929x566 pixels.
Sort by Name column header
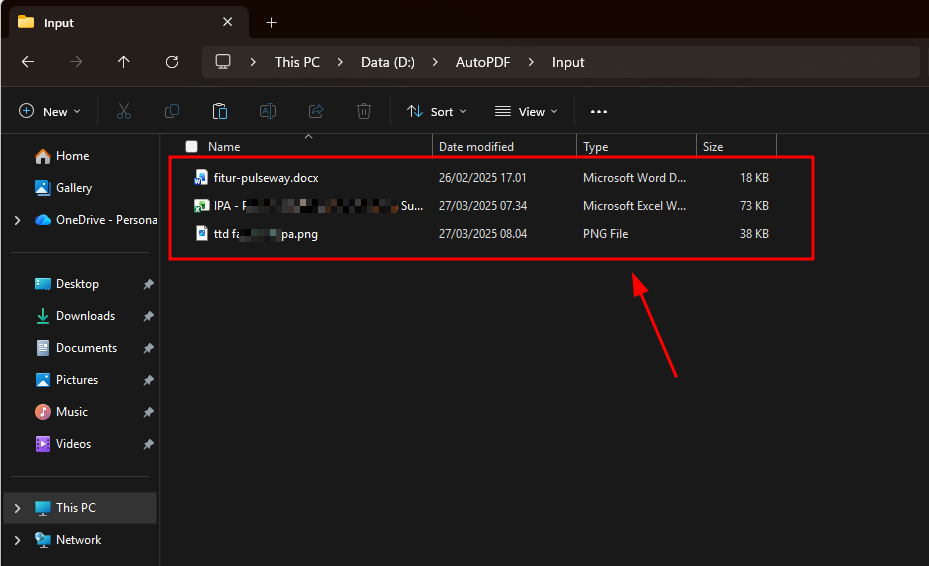click(x=224, y=146)
